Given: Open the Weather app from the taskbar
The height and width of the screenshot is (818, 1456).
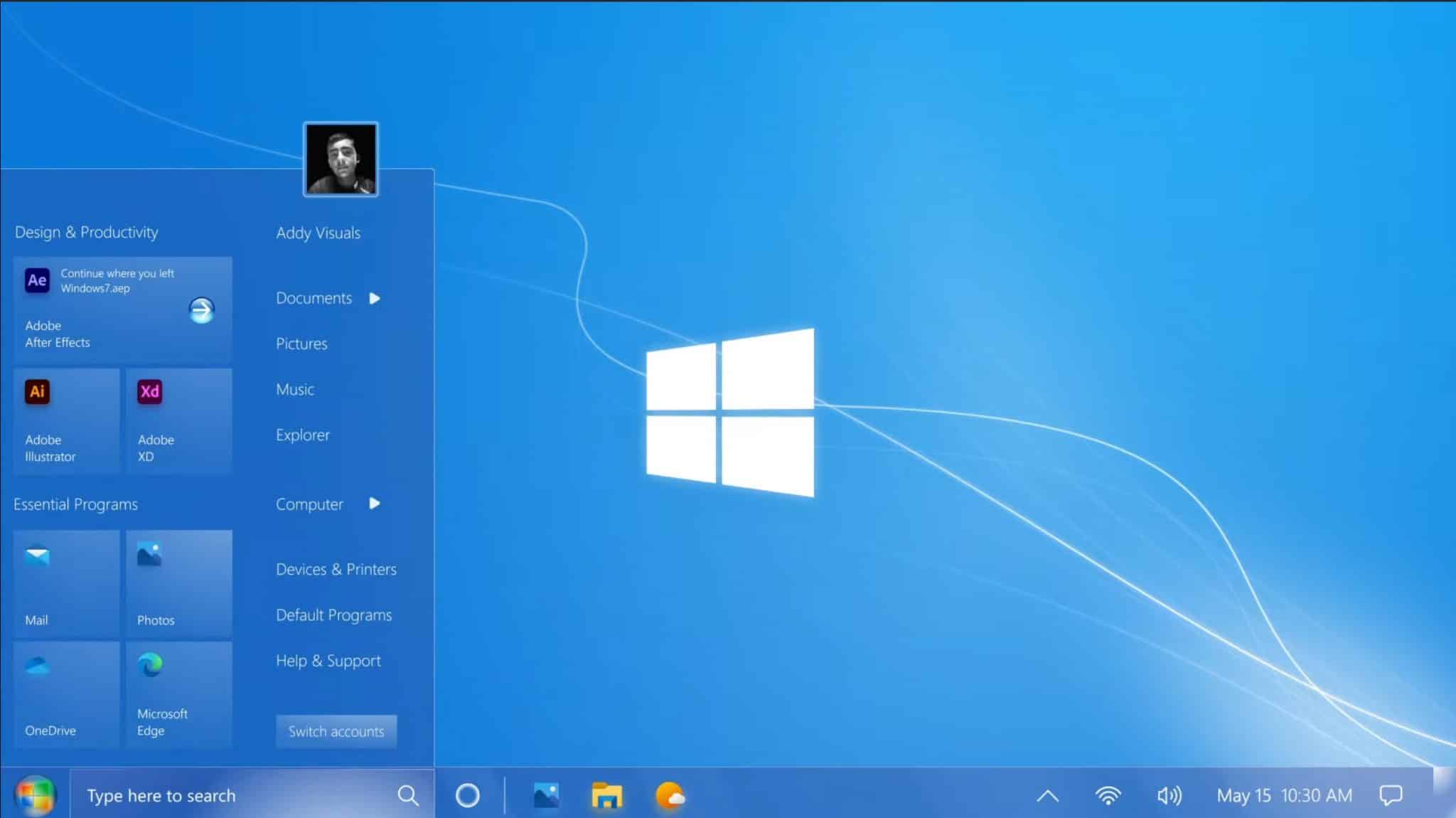Looking at the screenshot, I should tap(671, 795).
